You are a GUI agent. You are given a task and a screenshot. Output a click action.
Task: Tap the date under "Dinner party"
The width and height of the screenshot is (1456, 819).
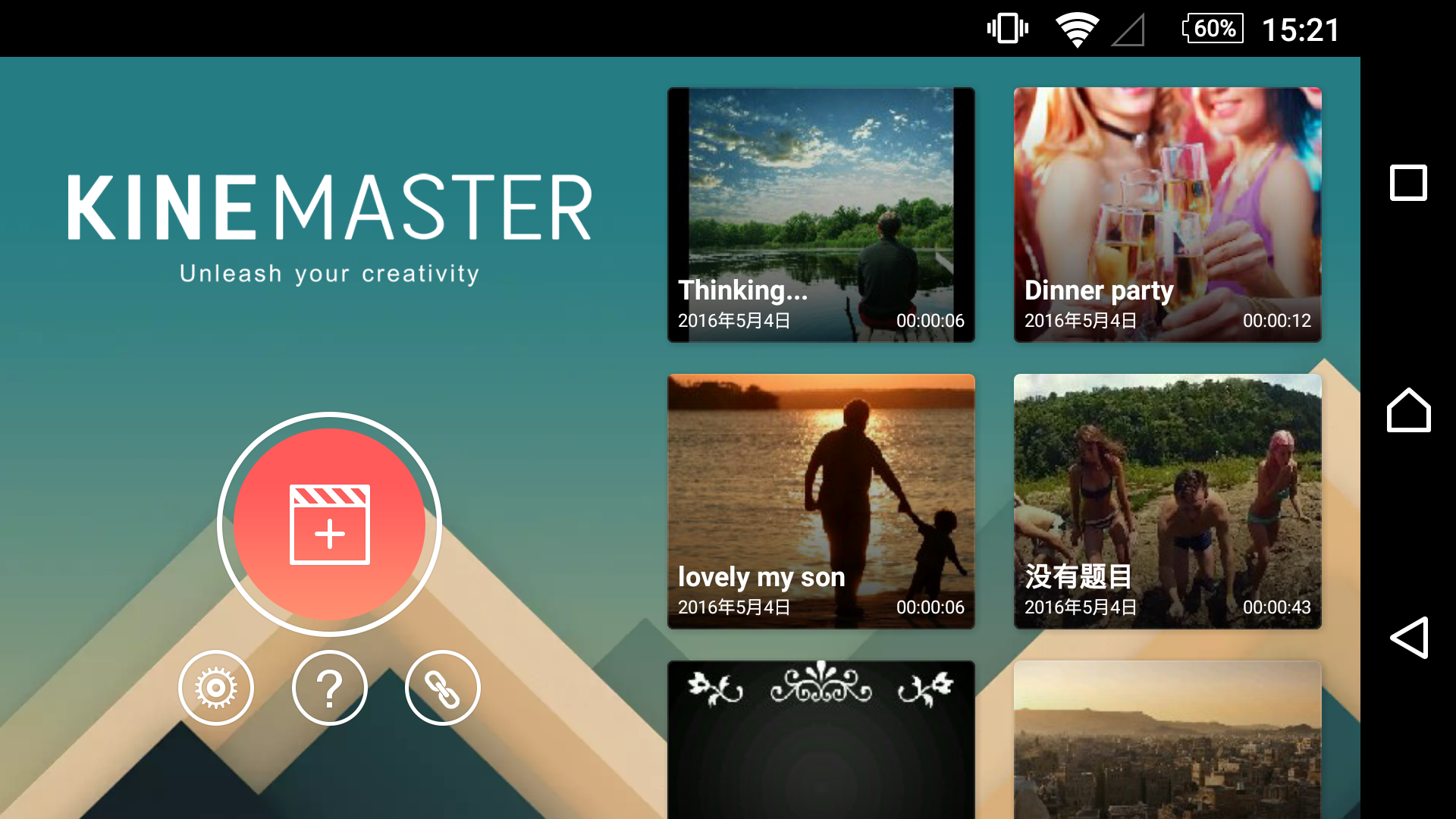coord(1081,321)
